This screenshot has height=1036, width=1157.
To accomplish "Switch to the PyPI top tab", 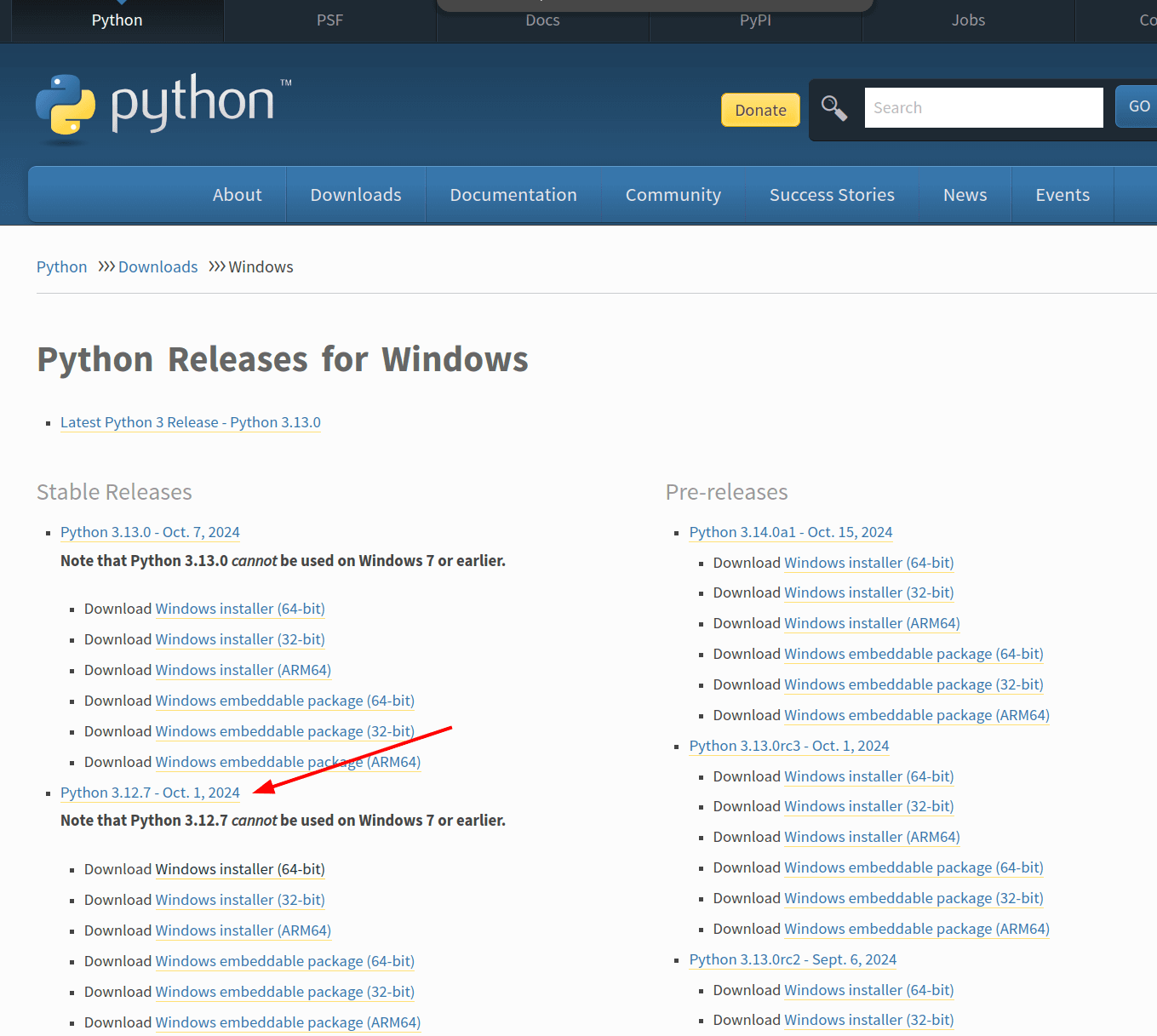I will [755, 20].
